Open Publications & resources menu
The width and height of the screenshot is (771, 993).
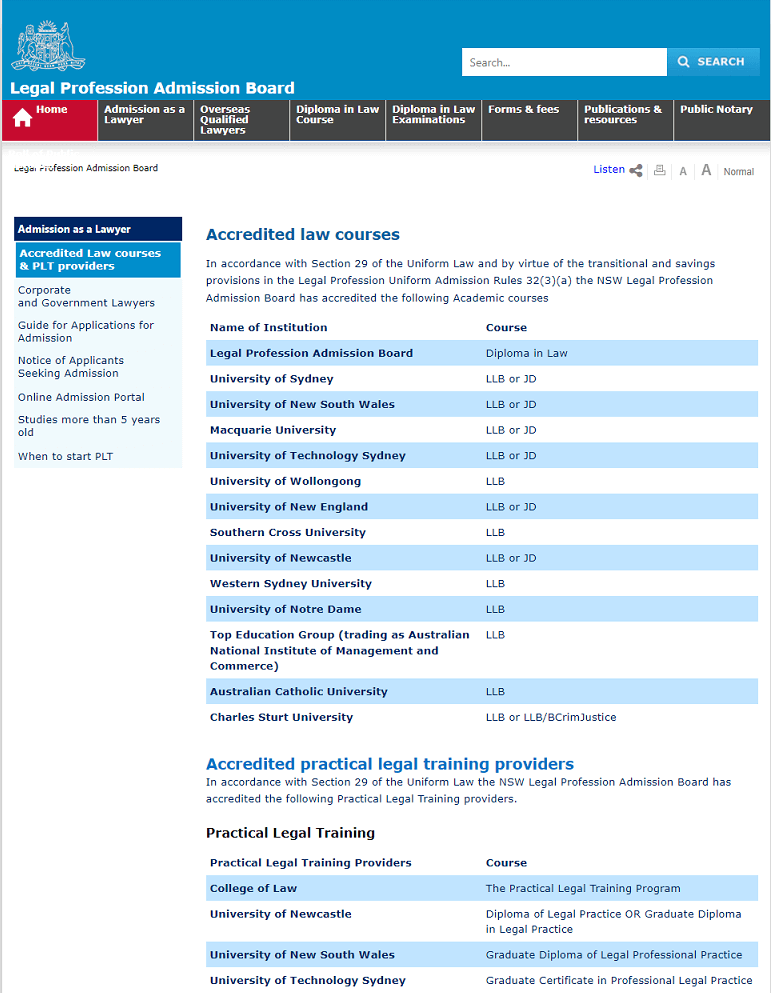[x=625, y=120]
